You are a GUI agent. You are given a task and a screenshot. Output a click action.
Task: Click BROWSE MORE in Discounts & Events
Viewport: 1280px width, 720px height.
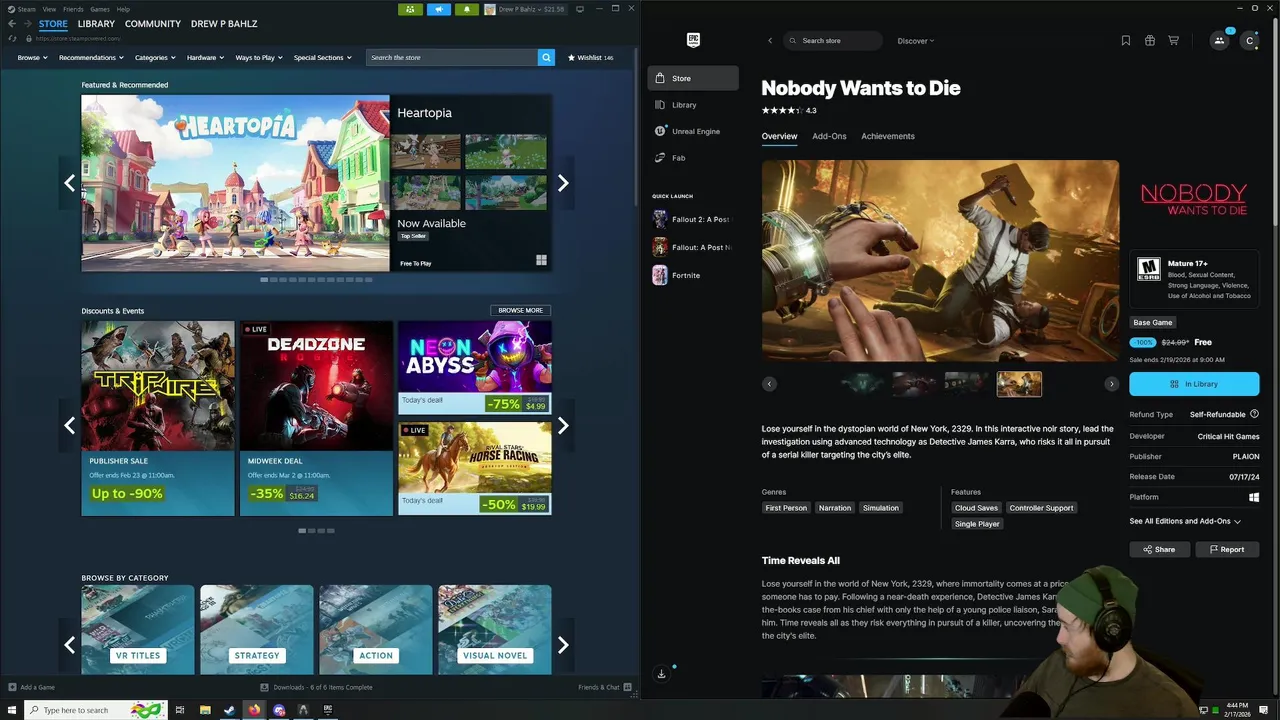tap(520, 310)
